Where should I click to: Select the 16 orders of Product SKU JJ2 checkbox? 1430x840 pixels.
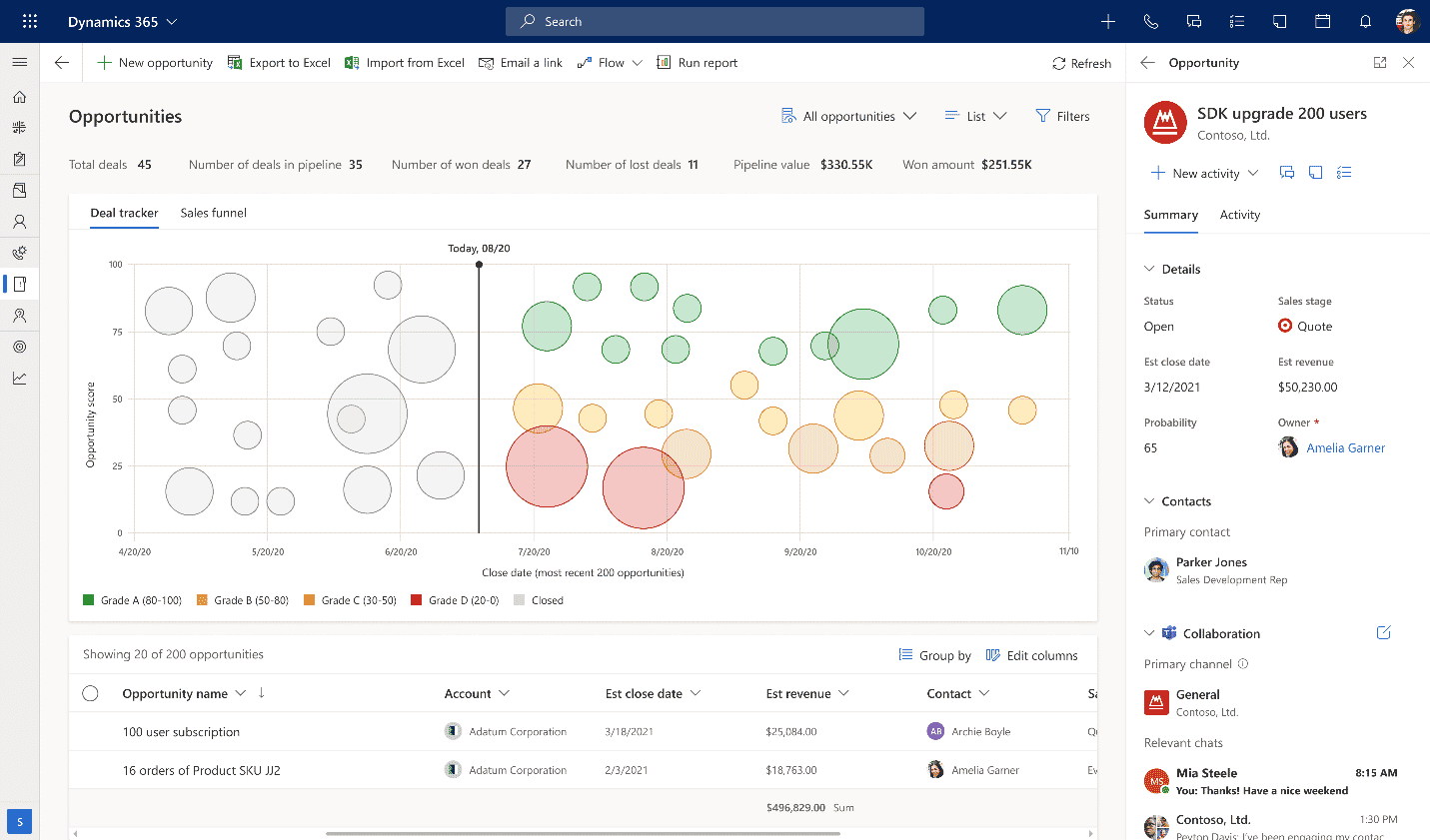pos(91,769)
